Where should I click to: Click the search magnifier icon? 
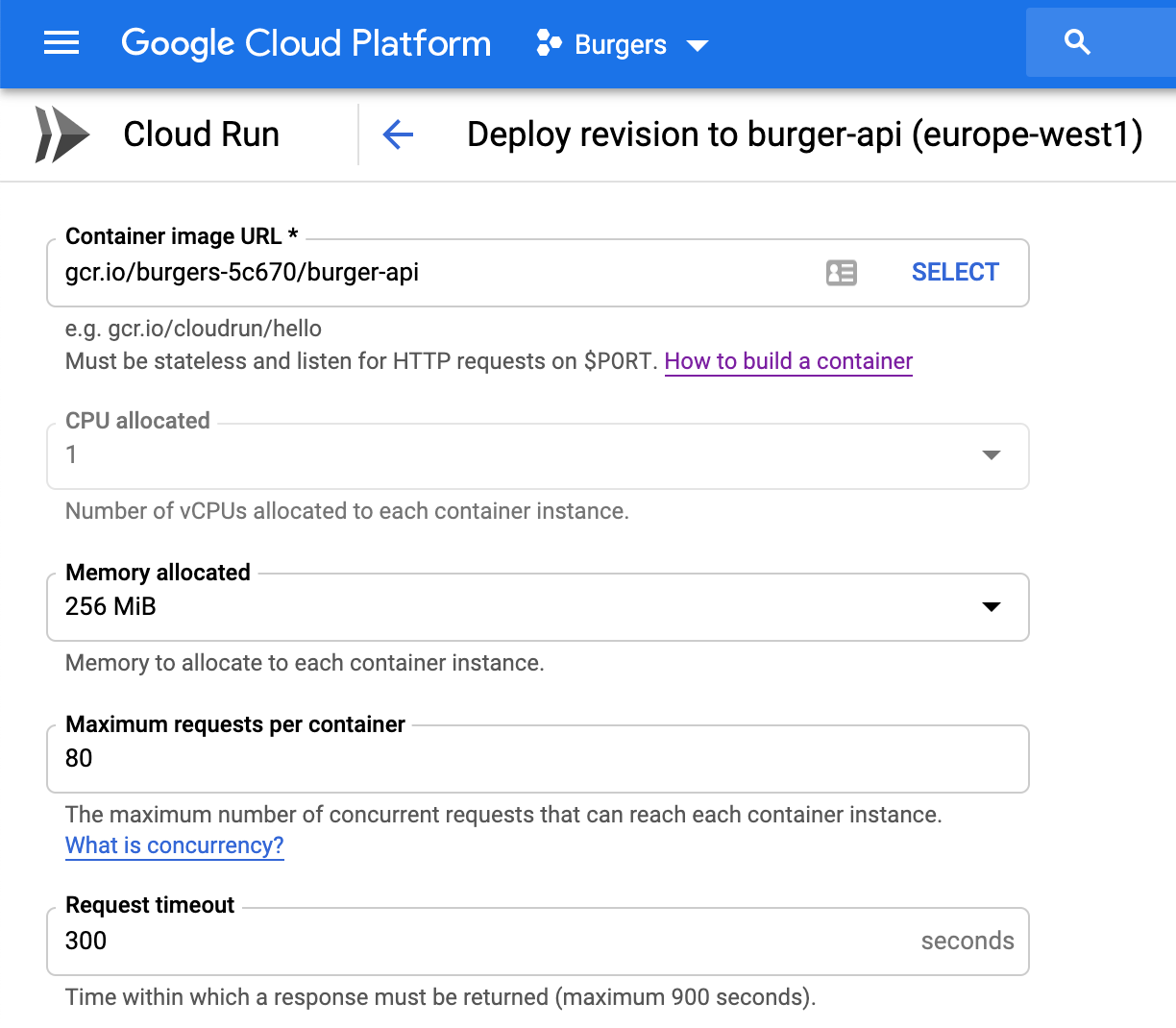coord(1078,42)
